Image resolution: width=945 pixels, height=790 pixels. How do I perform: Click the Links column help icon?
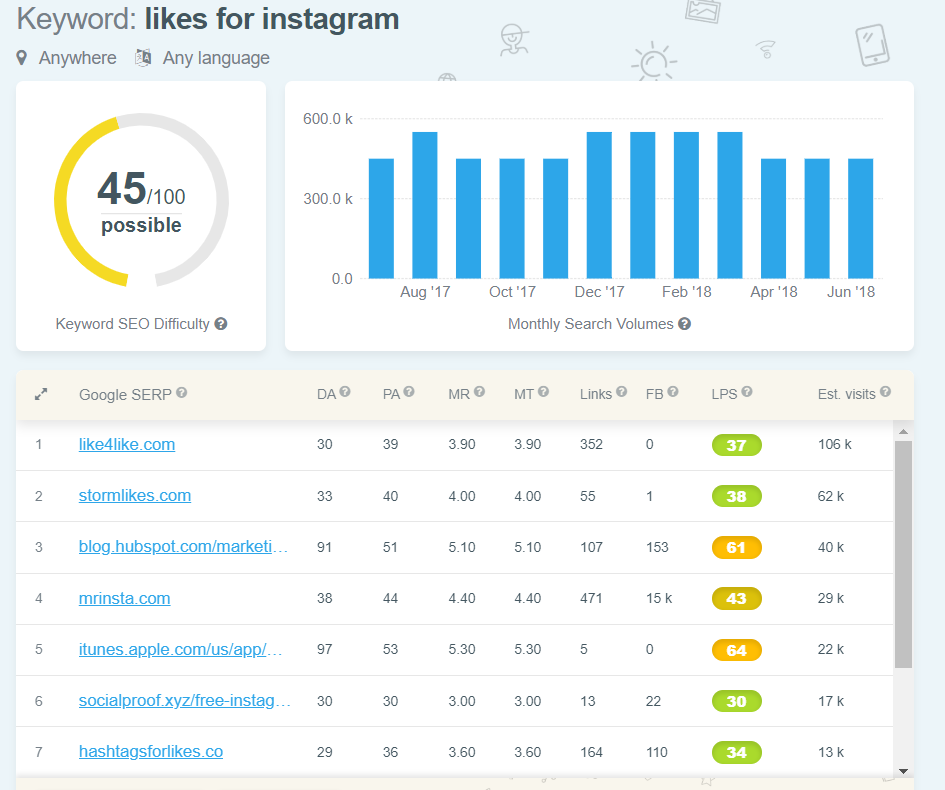[621, 392]
